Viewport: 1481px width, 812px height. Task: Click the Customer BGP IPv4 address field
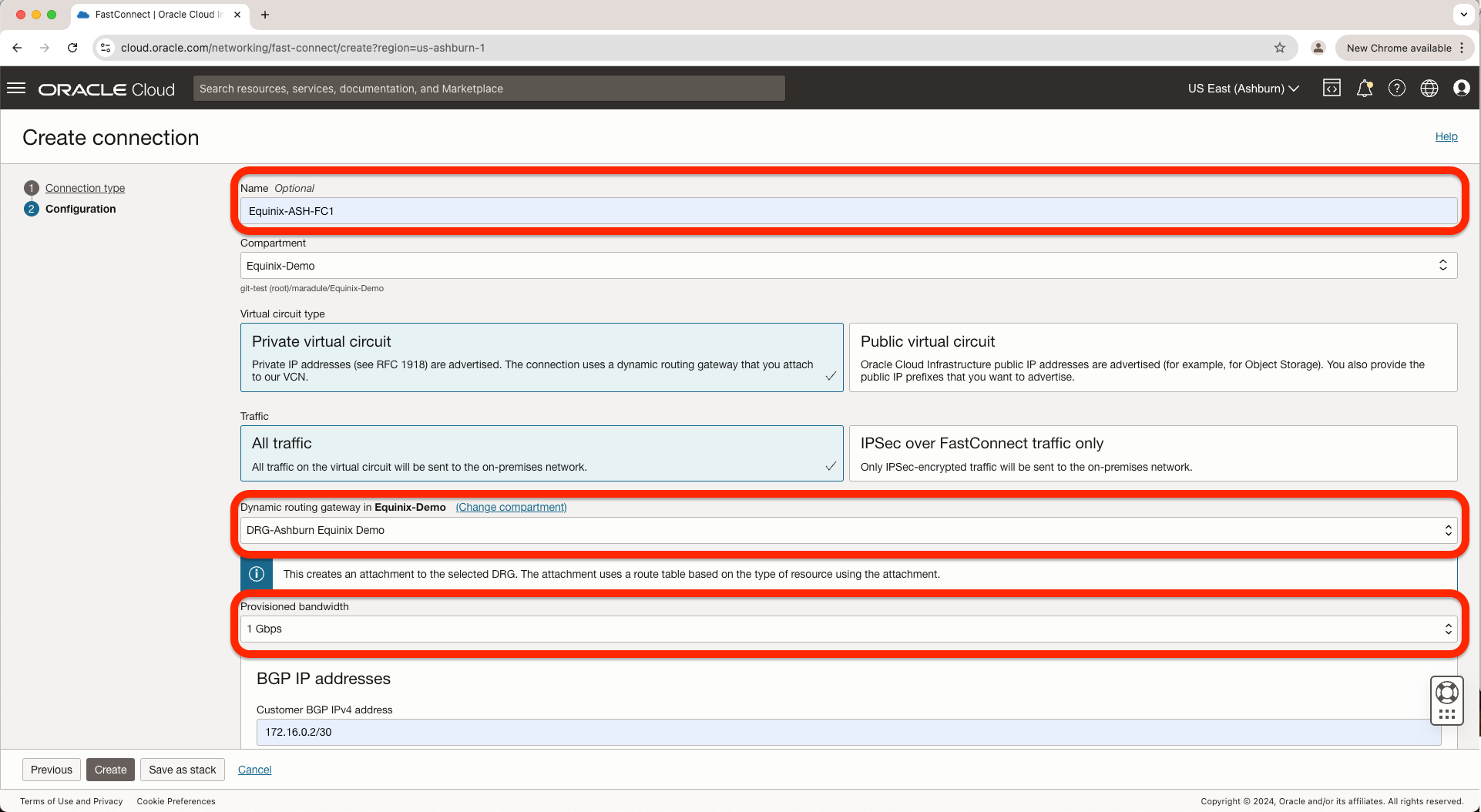point(848,732)
